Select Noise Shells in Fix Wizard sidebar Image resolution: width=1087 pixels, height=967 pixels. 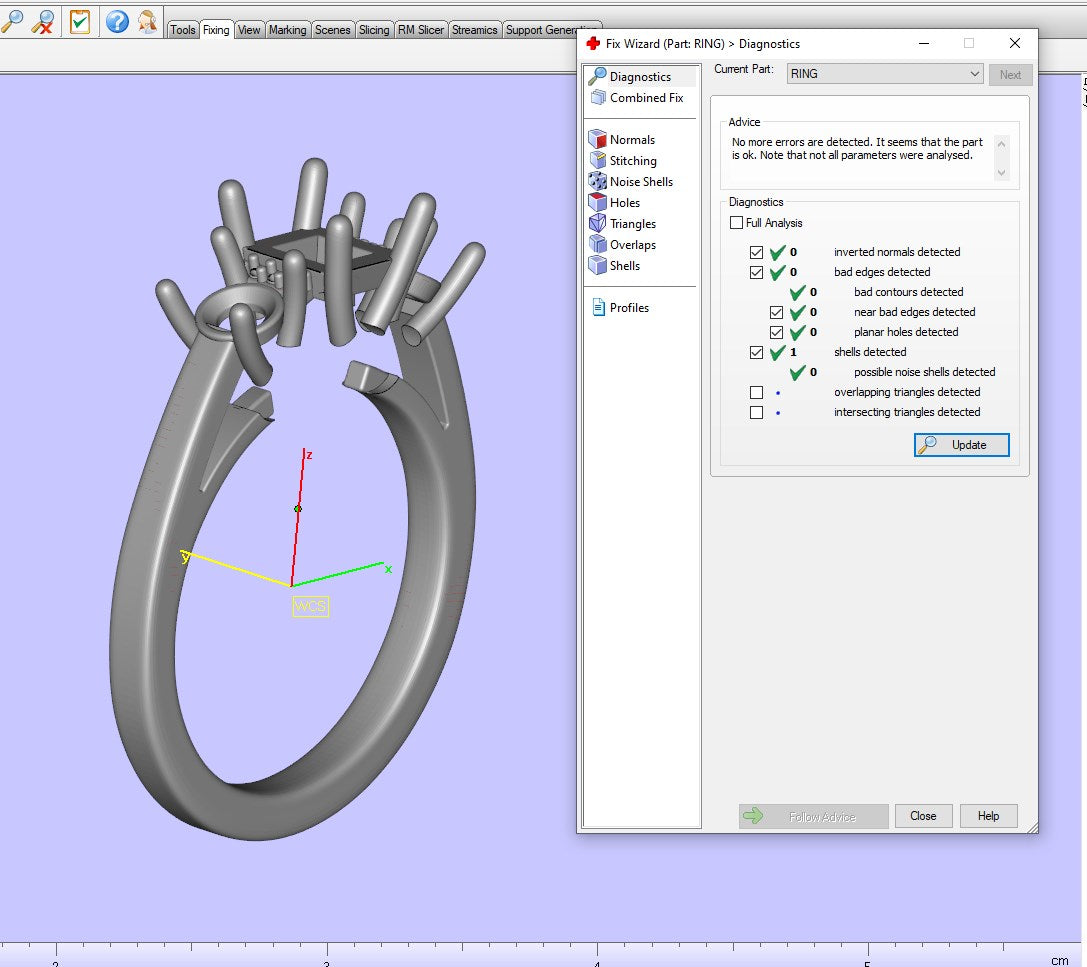click(x=640, y=182)
